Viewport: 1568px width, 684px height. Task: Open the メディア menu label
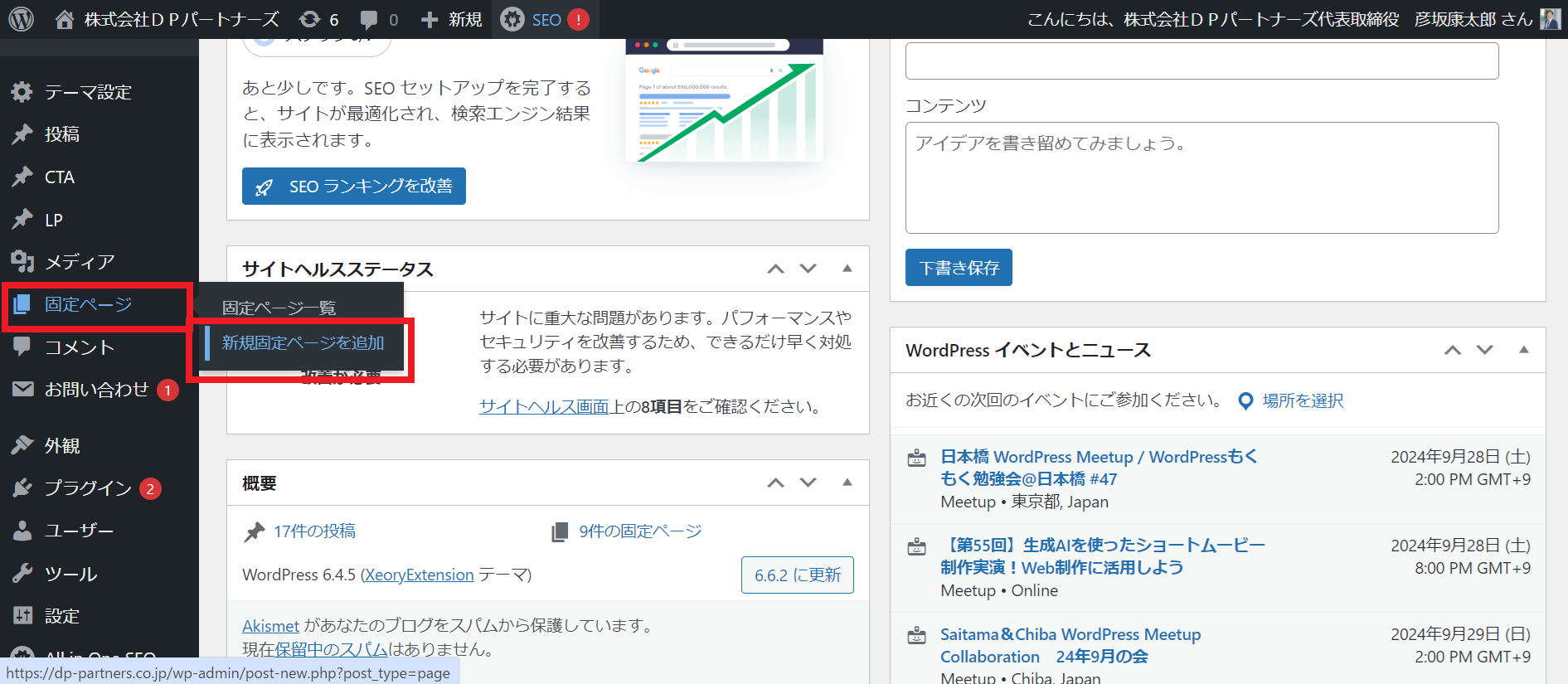tap(80, 262)
